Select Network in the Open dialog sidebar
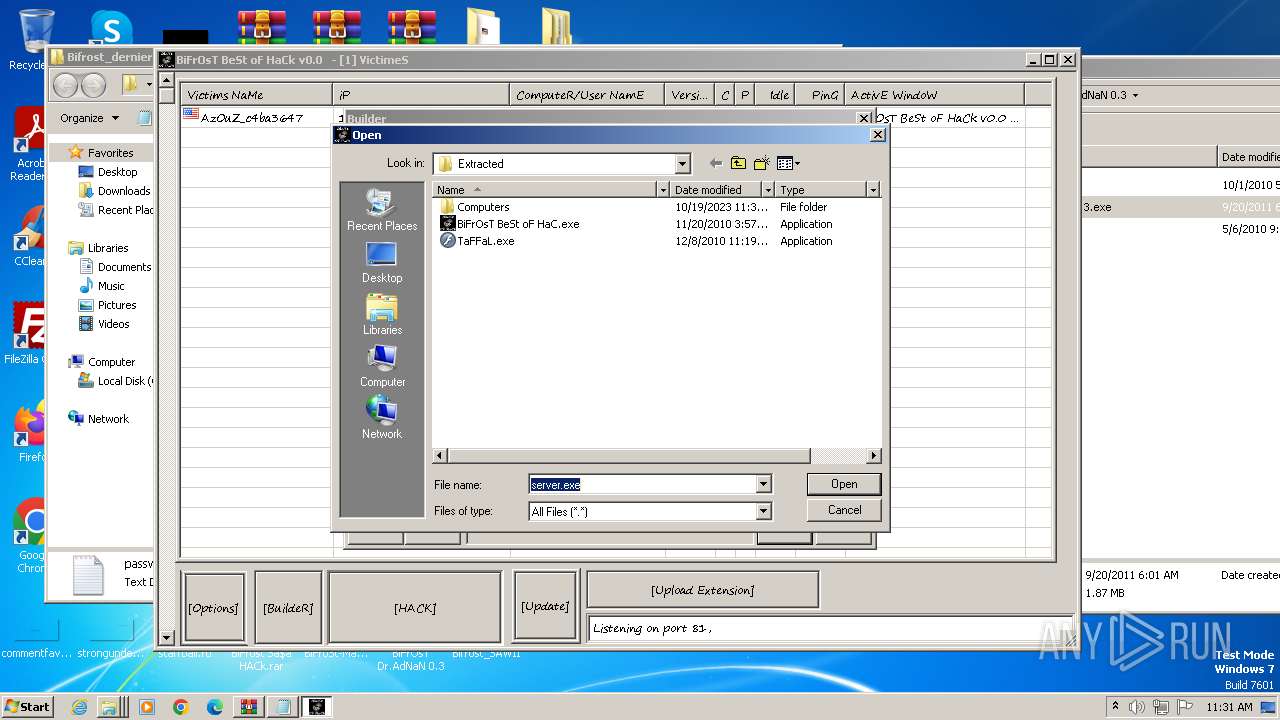 pos(382,418)
